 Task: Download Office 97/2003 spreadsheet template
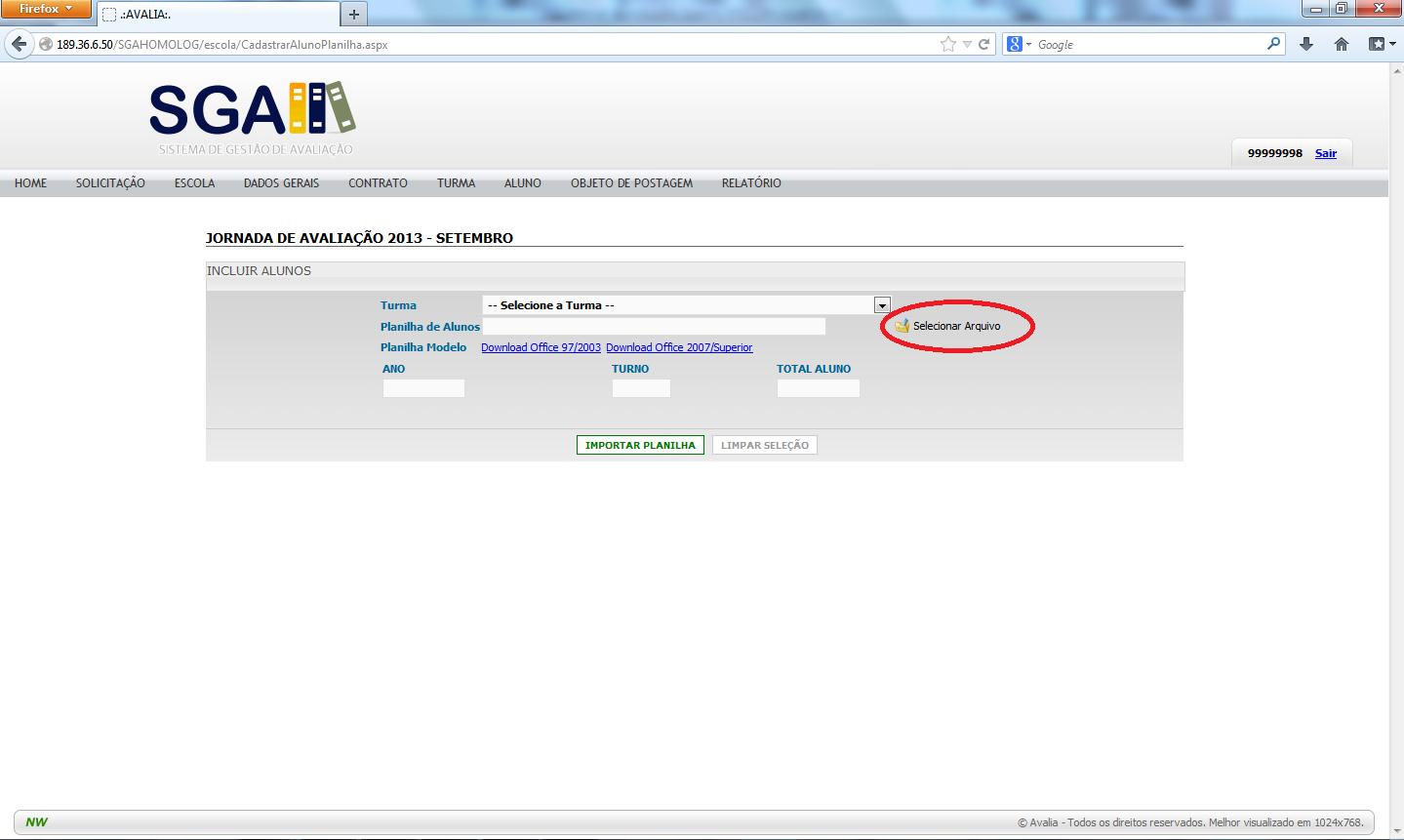tap(541, 347)
